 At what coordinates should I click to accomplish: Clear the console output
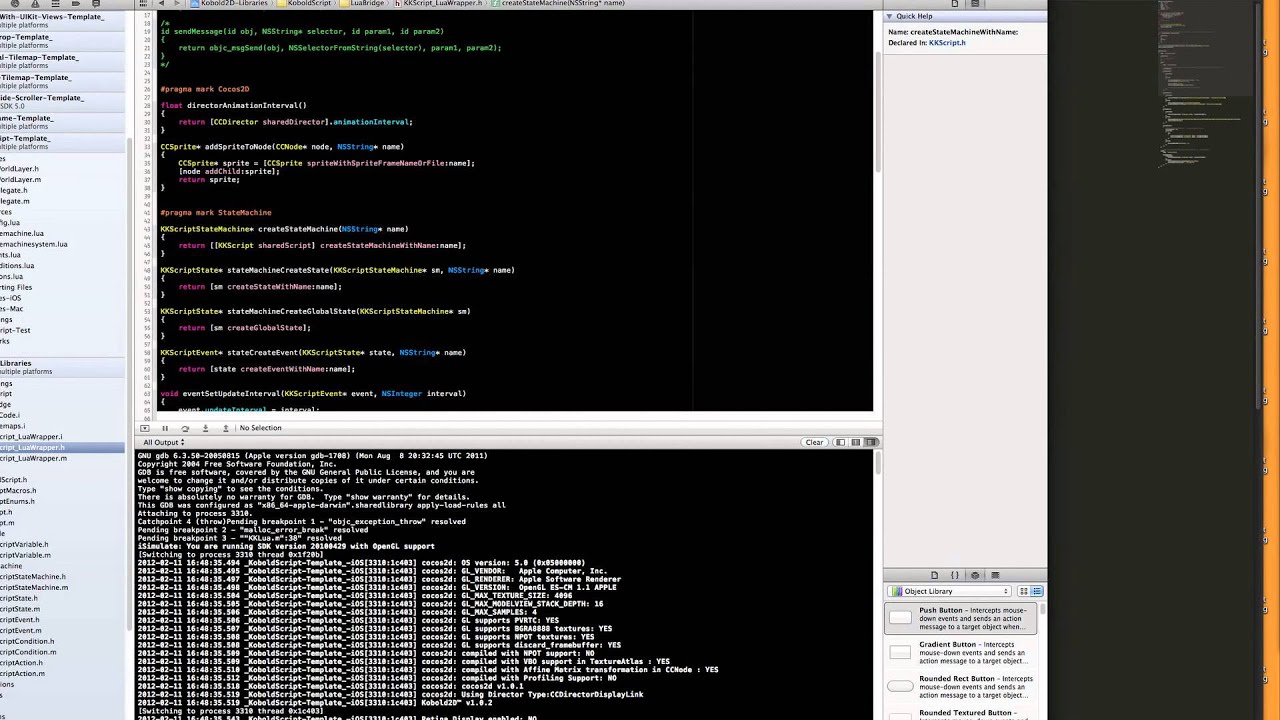814,442
